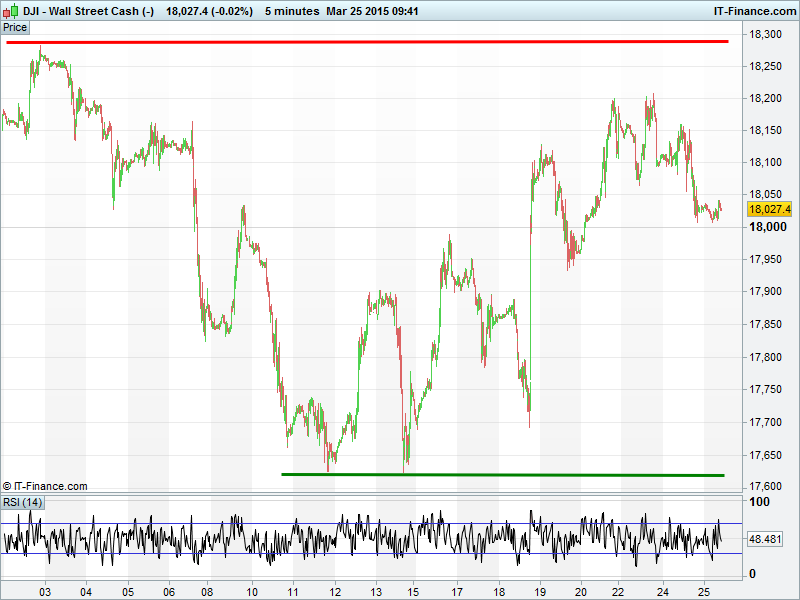Click the RSI (14) indicator label

(22, 502)
